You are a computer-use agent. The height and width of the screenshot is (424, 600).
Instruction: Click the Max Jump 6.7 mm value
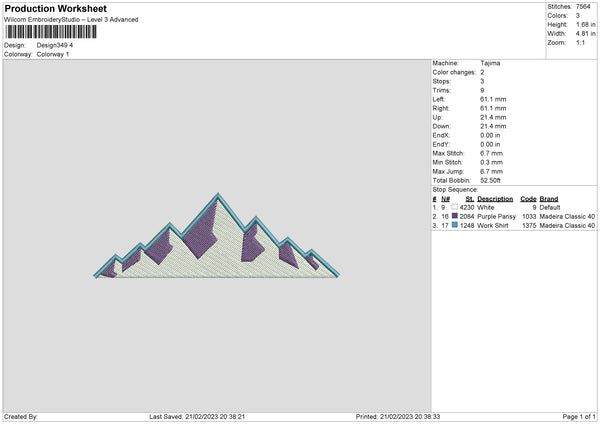pos(491,171)
